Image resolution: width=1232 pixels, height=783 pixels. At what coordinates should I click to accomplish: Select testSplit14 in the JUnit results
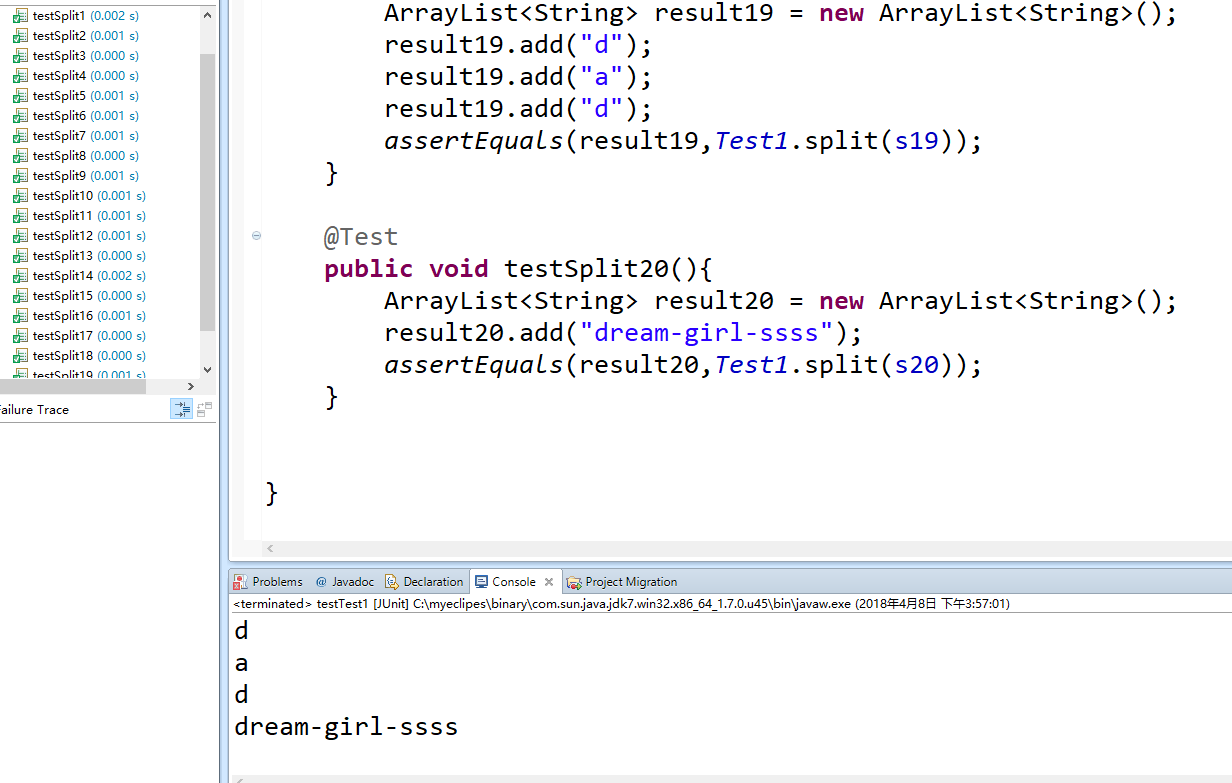[89, 276]
